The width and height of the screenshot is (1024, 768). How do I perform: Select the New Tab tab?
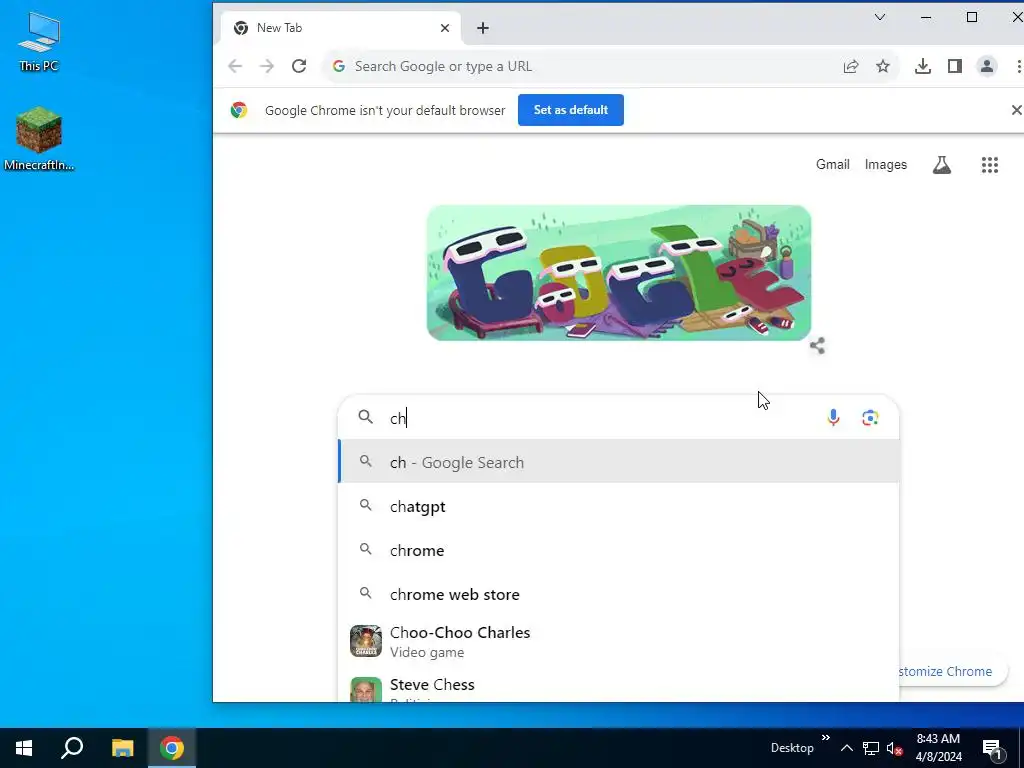pyautogui.click(x=340, y=28)
